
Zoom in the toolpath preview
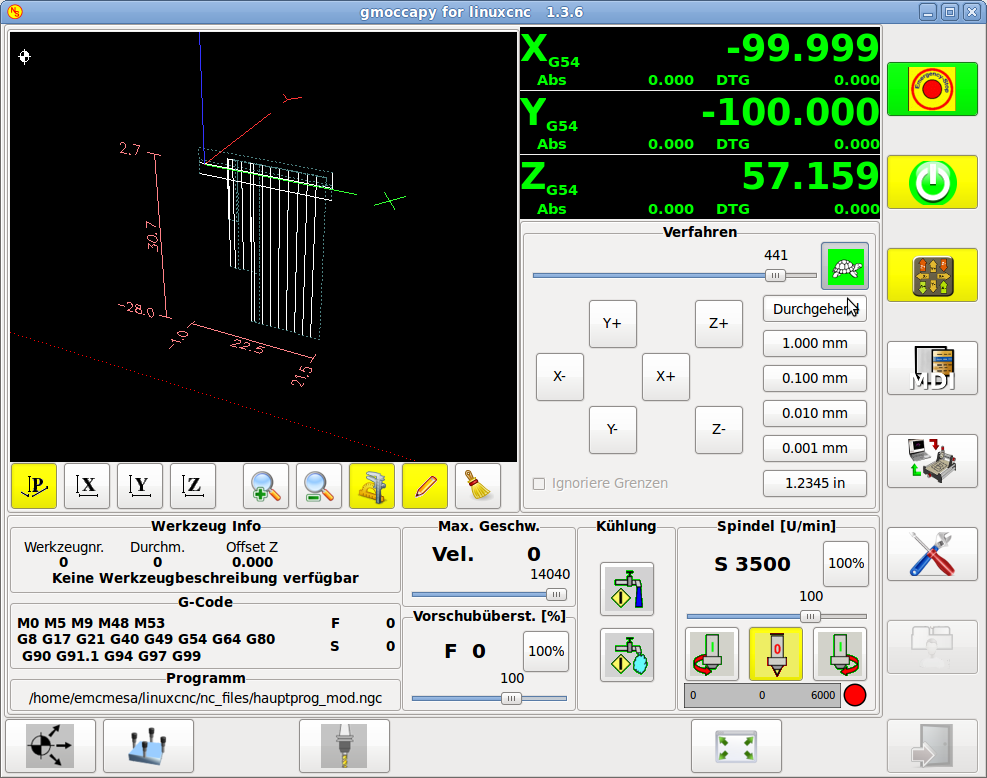click(266, 486)
